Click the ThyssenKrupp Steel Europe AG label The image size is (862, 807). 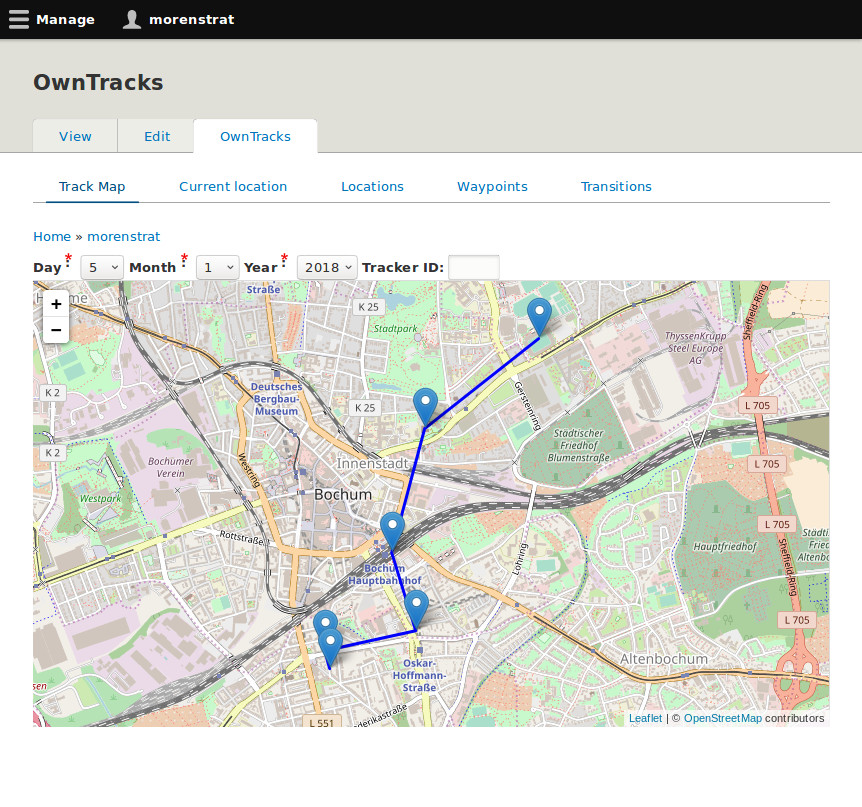[695, 348]
